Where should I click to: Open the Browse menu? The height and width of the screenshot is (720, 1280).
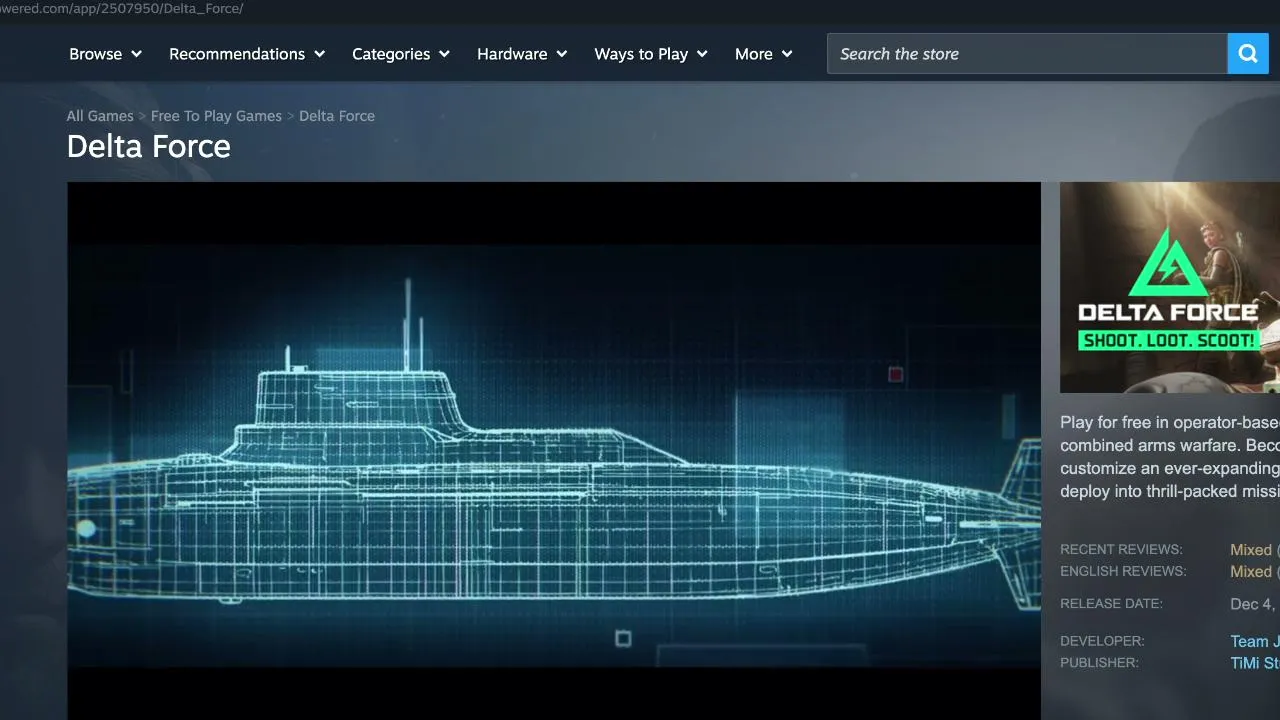(105, 54)
